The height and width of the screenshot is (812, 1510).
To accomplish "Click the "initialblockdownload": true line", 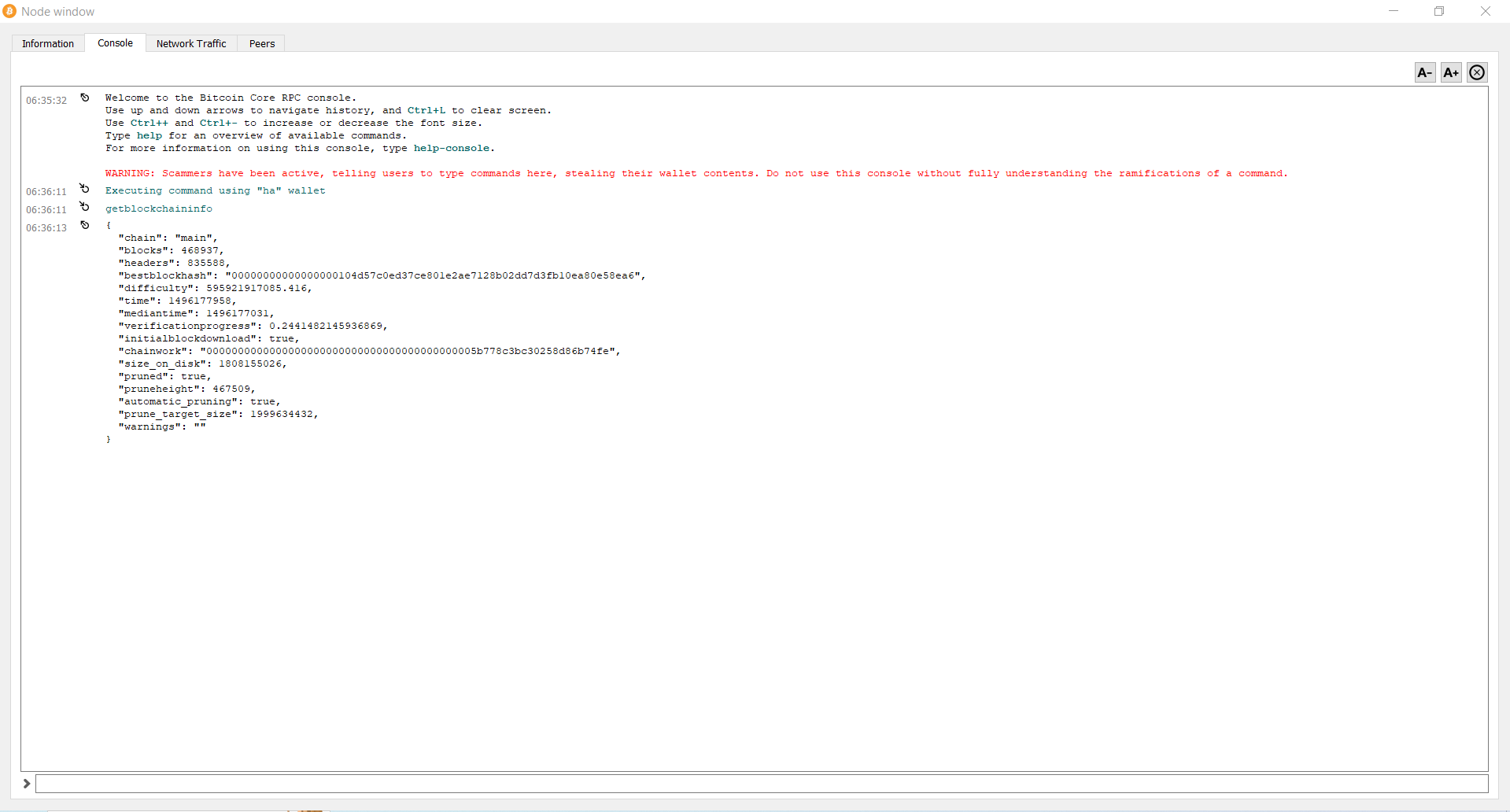I will pyautogui.click(x=209, y=338).
